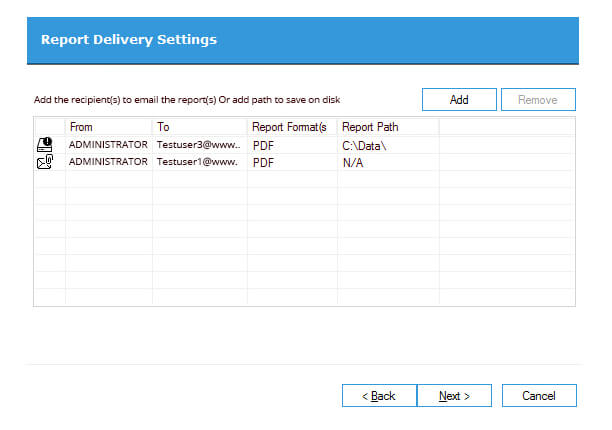The image size is (612, 430).
Task: Select the Testuser1@www. recipient cell
Action: point(199,162)
